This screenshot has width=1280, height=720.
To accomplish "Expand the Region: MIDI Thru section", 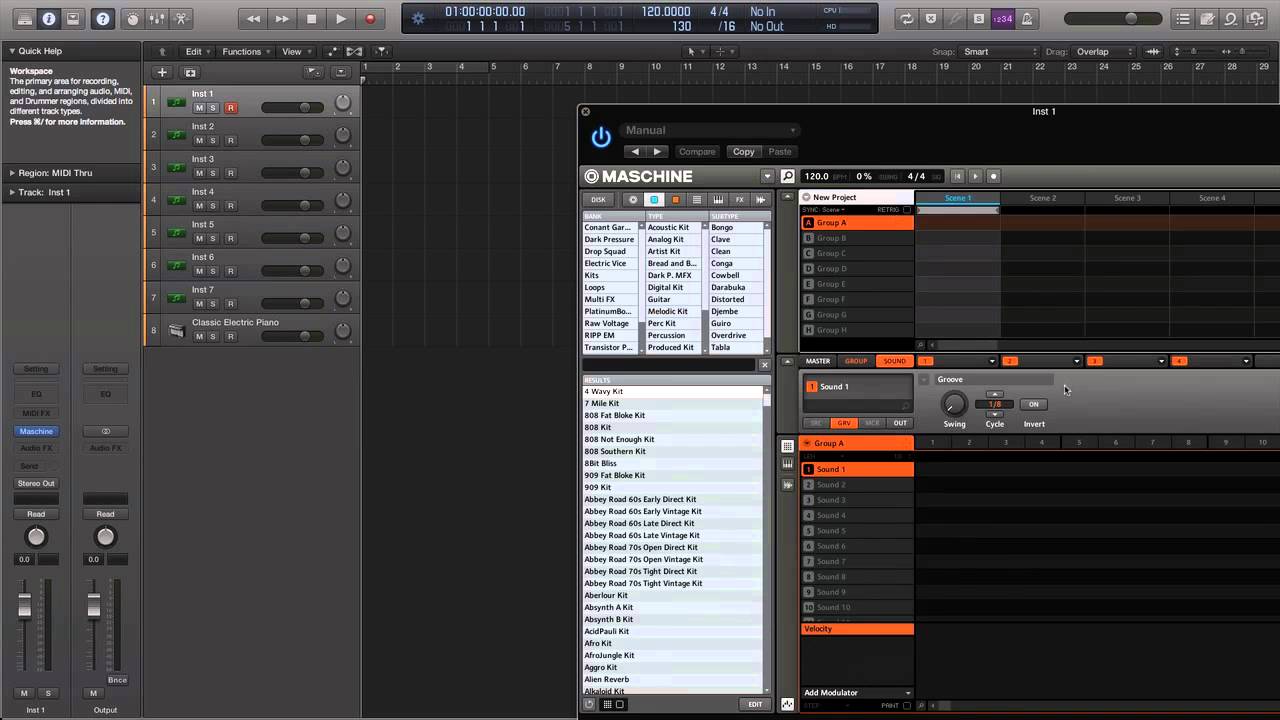I will tap(11, 173).
